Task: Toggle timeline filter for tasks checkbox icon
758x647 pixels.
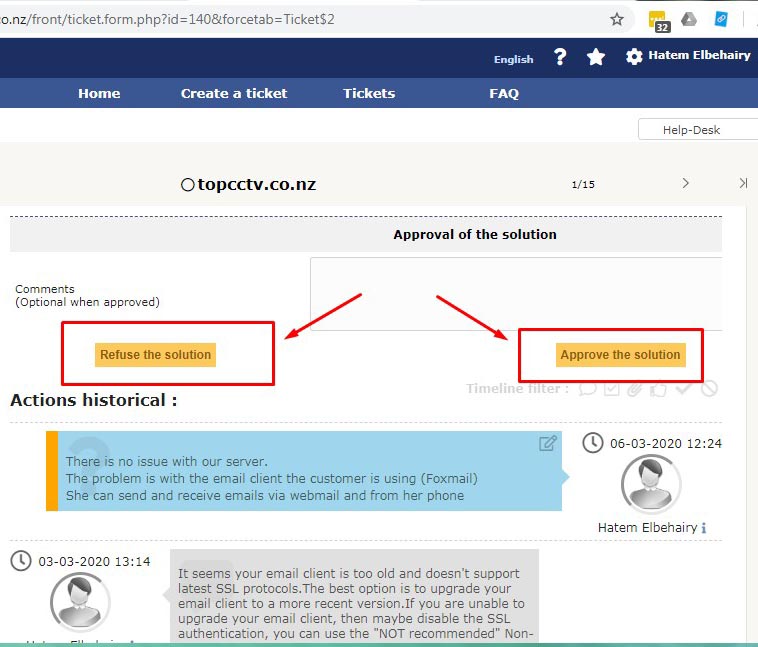Action: point(612,389)
